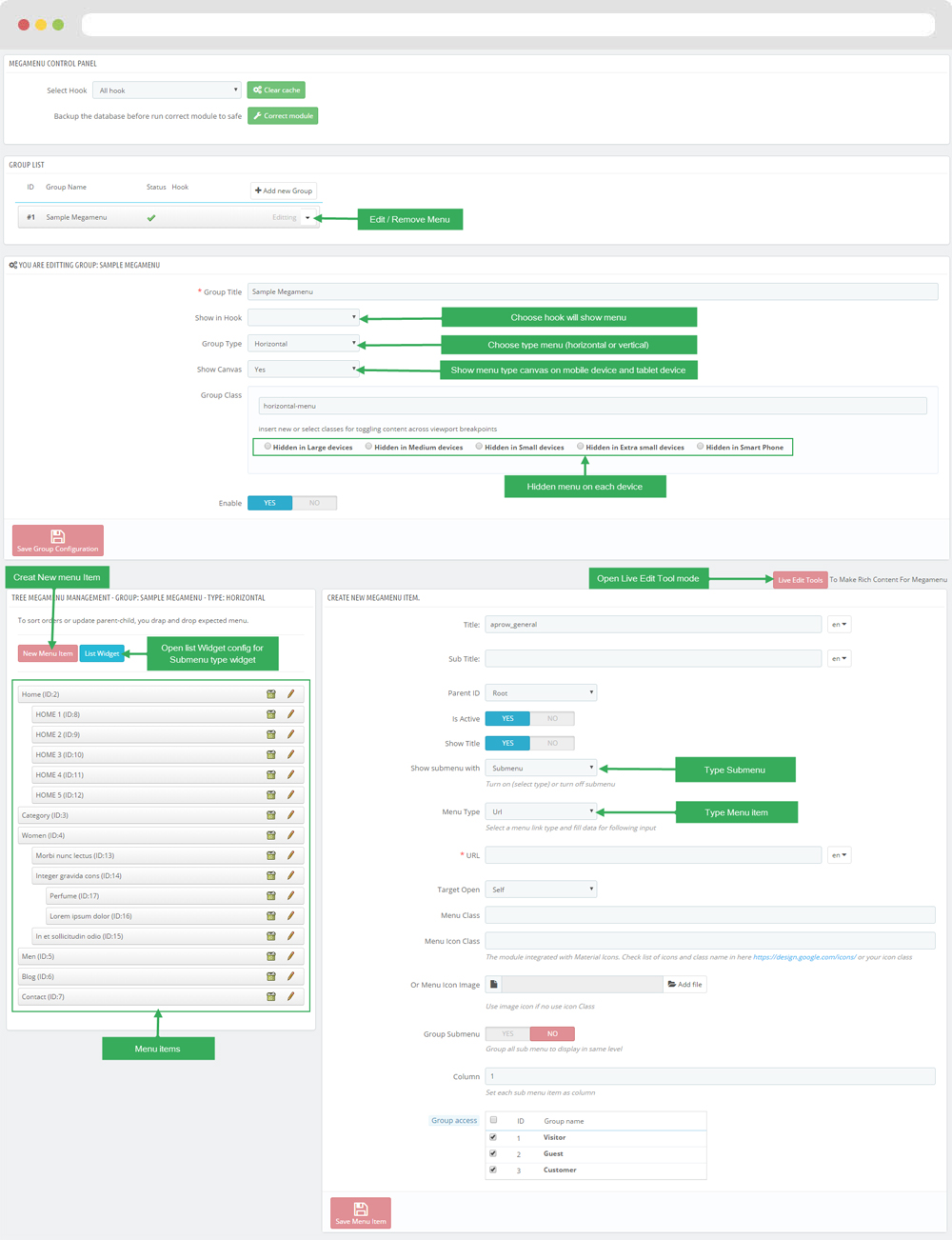952x1240 pixels.
Task: Click the pencil edit icon for Home (ID:2)
Action: pyautogui.click(x=291, y=694)
